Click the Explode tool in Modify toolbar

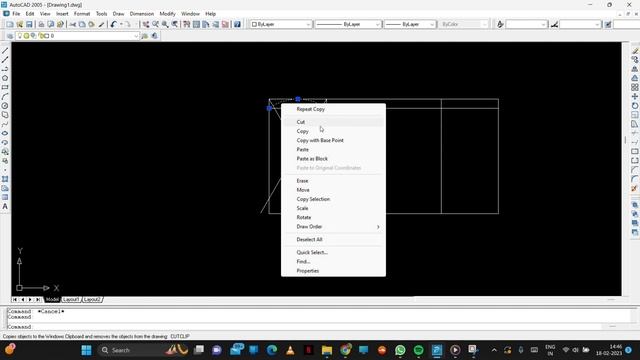point(635,188)
